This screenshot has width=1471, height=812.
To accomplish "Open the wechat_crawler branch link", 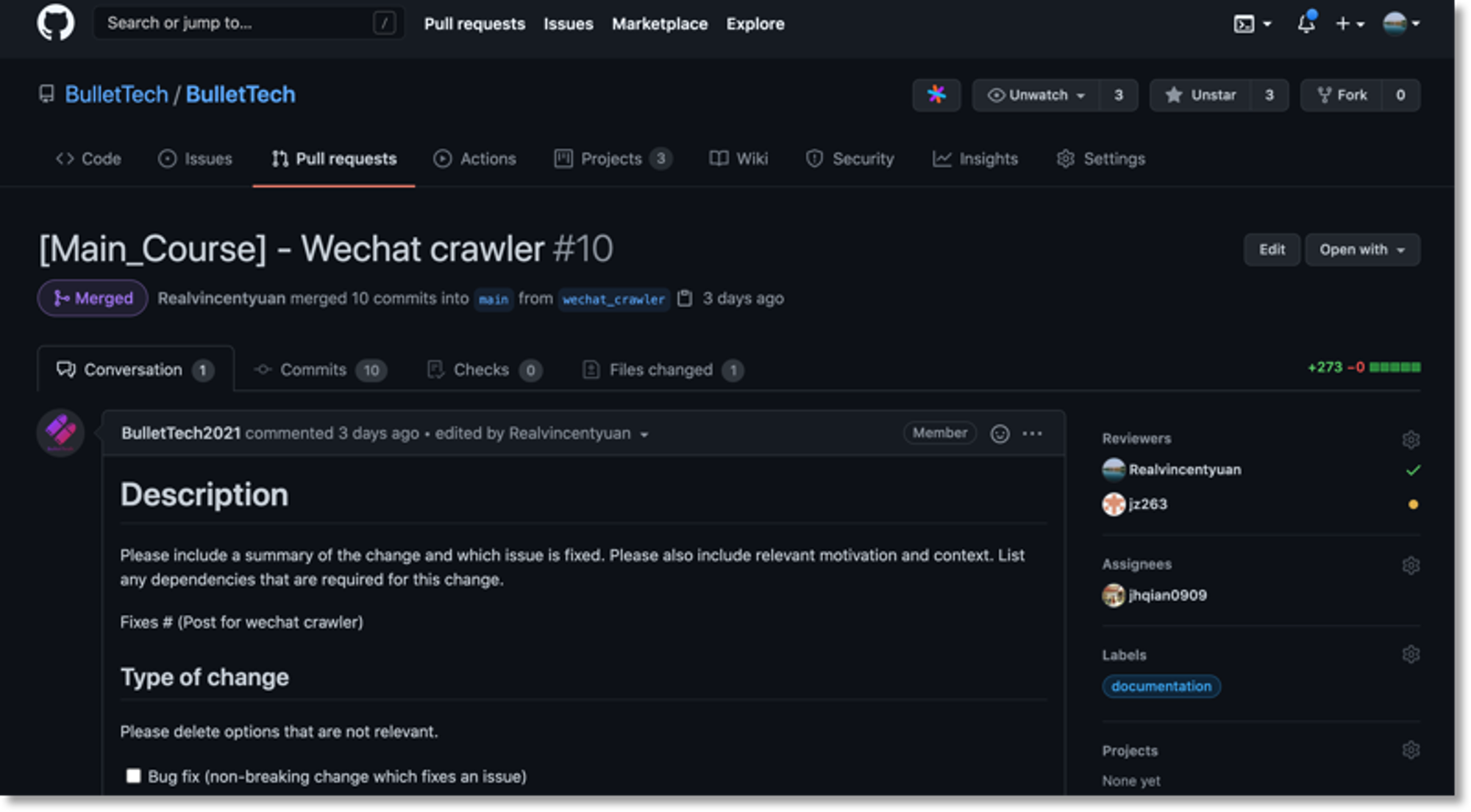I will [613, 299].
